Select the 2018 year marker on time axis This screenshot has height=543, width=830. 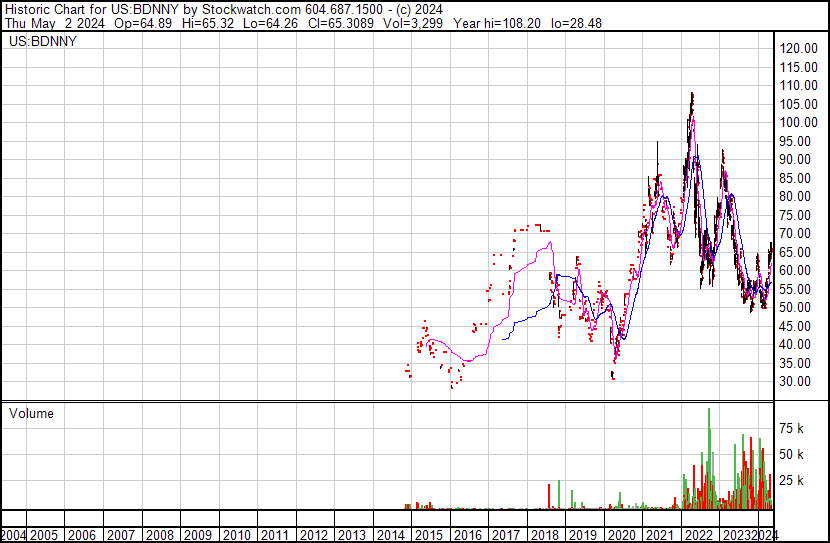click(547, 535)
